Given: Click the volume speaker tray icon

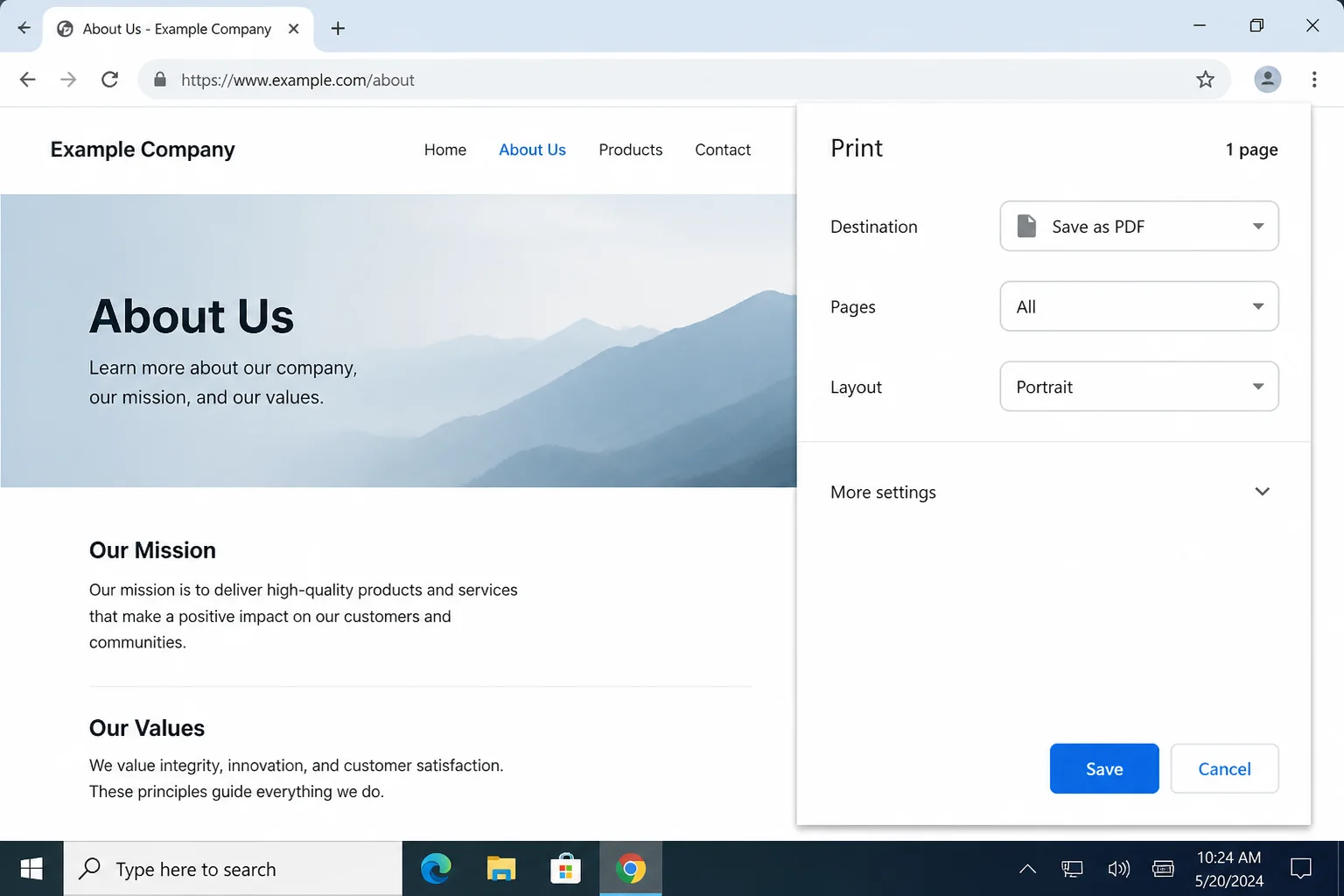Looking at the screenshot, I should [1118, 869].
